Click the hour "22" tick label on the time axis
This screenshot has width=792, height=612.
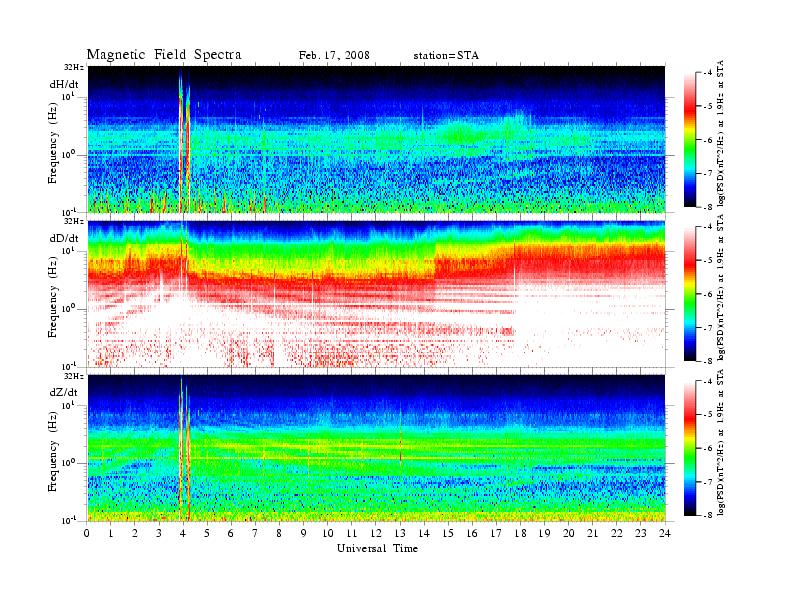(617, 534)
